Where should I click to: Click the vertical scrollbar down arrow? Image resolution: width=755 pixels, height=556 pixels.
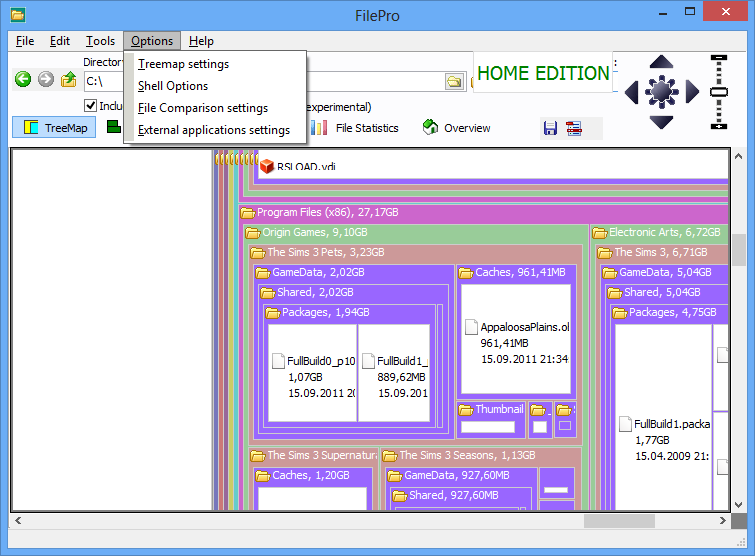(738, 504)
